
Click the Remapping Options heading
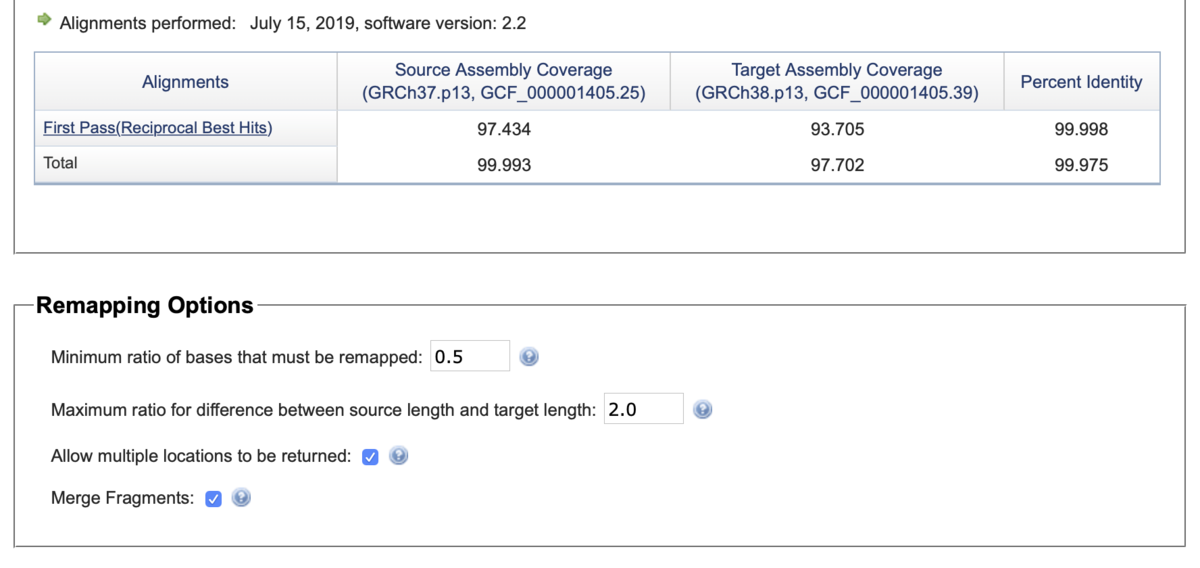tap(145, 306)
